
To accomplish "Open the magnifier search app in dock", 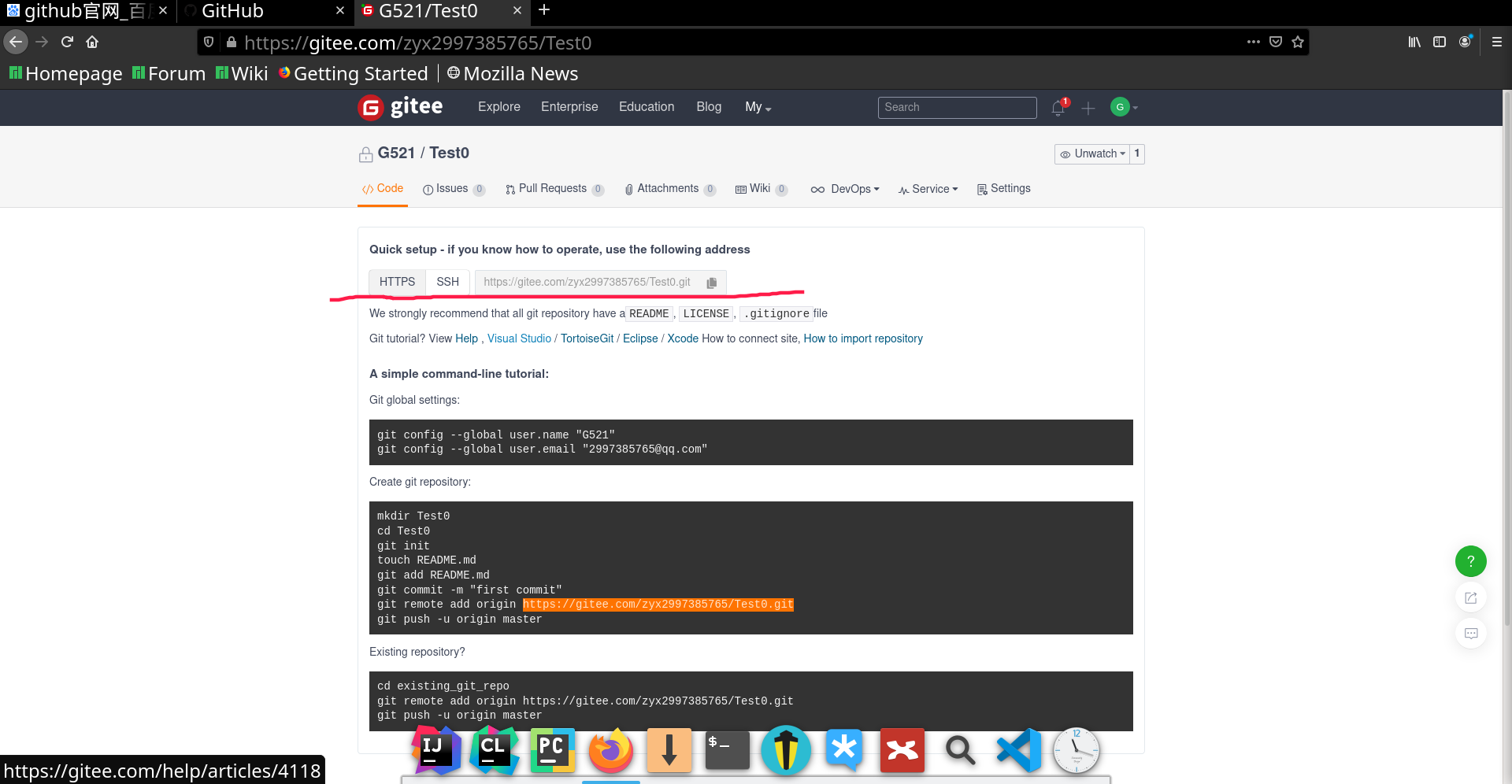I will tap(960, 750).
